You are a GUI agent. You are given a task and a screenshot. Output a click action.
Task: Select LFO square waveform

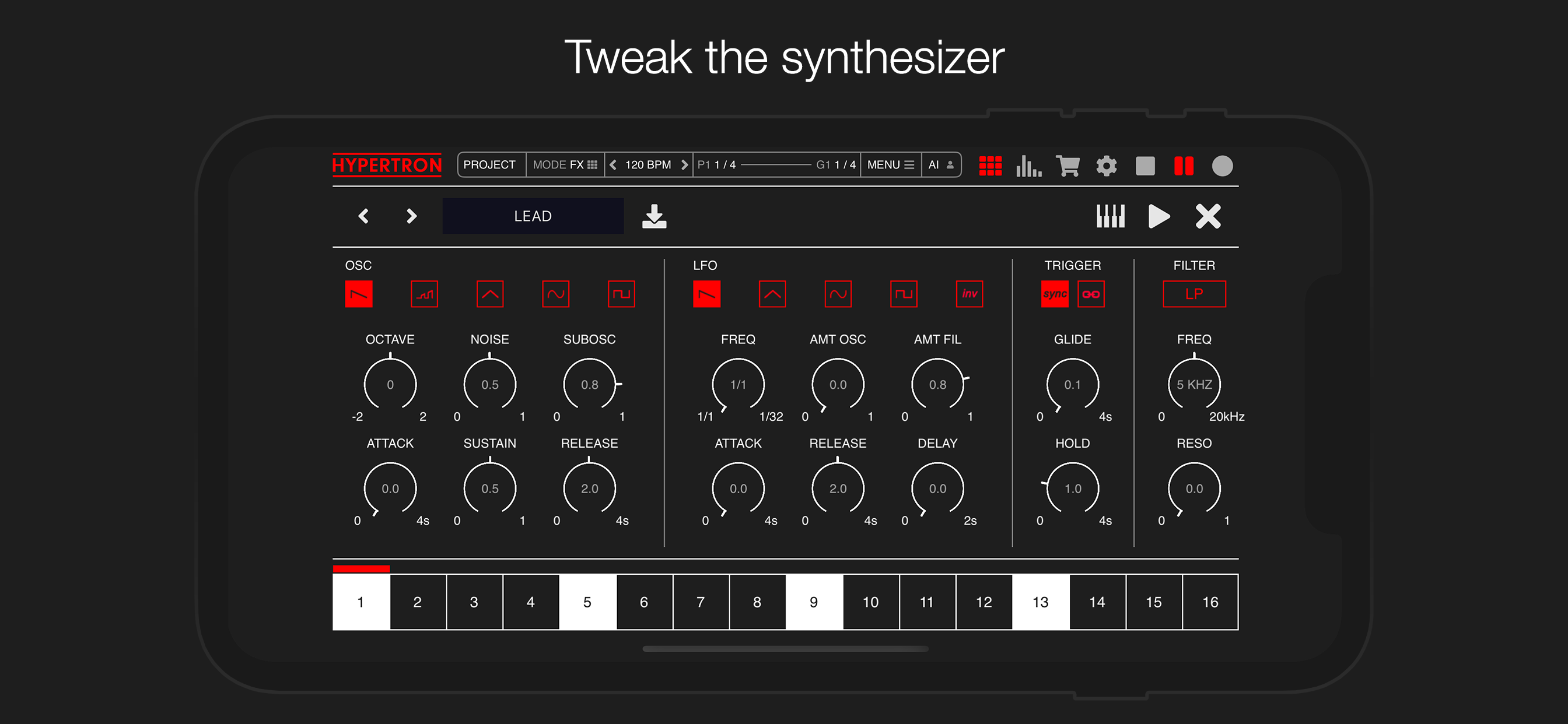[904, 294]
